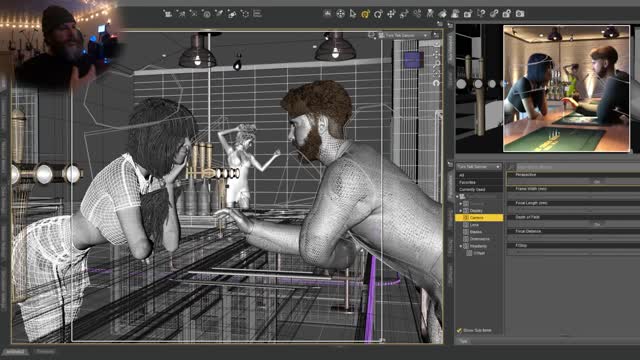Image resolution: width=640 pixels, height=360 pixels.
Task: Toggle the Show Sub Items checkbox
Action: point(459,330)
